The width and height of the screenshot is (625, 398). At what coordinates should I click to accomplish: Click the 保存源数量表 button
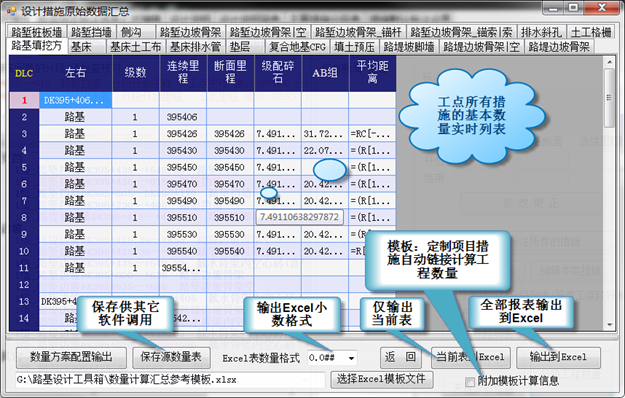pos(171,357)
